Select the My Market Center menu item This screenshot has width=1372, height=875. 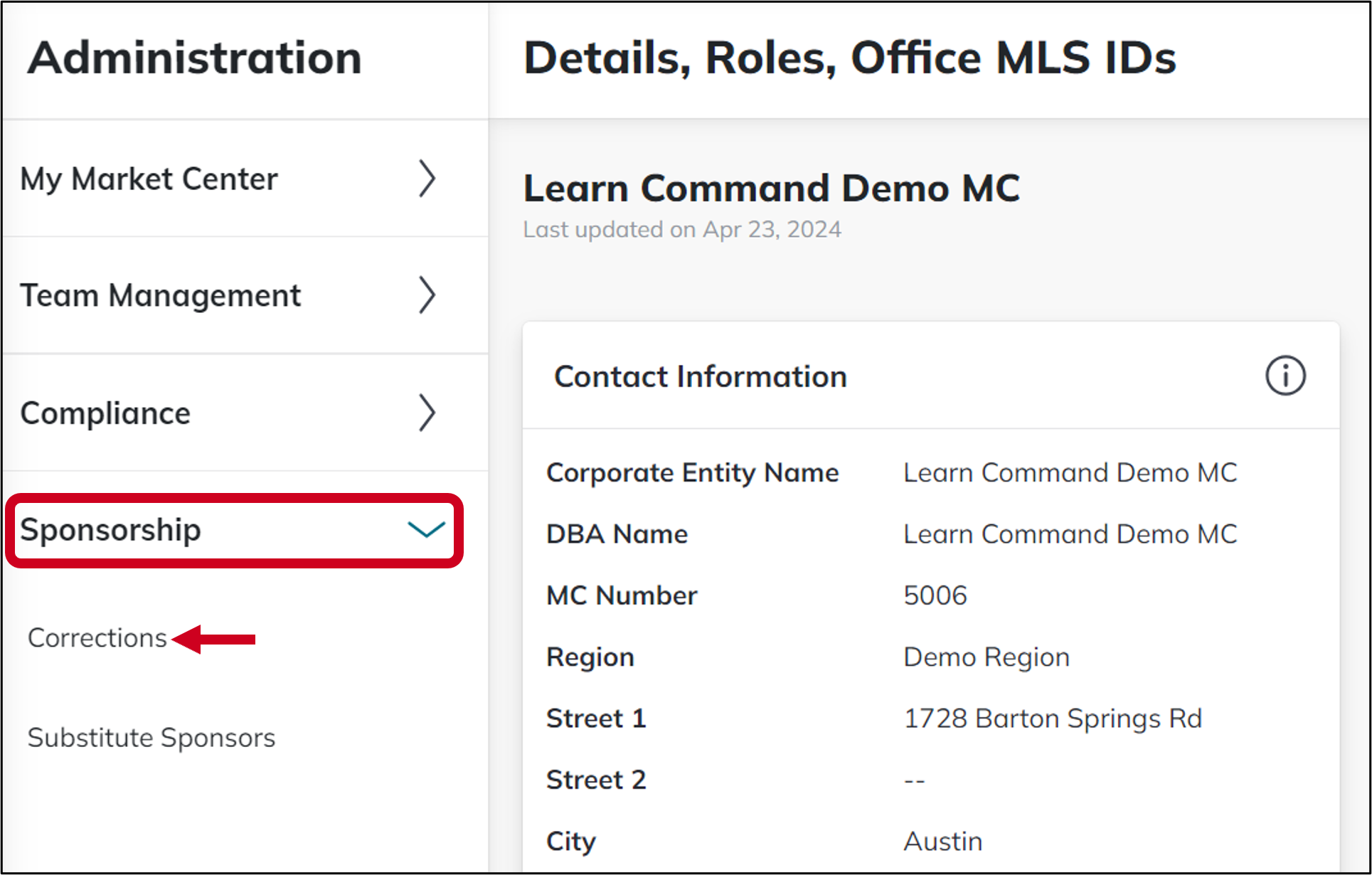(x=148, y=179)
